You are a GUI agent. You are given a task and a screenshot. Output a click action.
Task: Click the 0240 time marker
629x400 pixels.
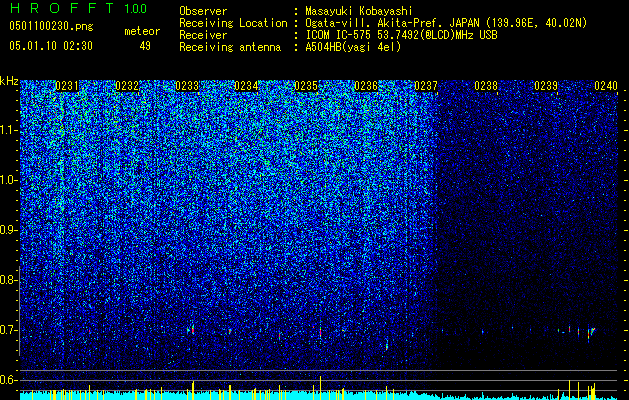[606, 86]
